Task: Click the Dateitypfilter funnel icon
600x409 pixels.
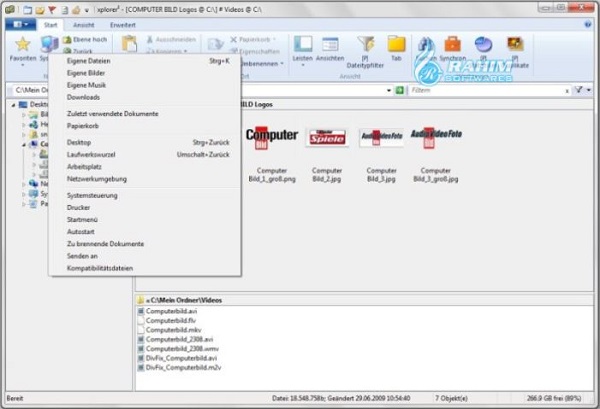Action: (x=366, y=44)
